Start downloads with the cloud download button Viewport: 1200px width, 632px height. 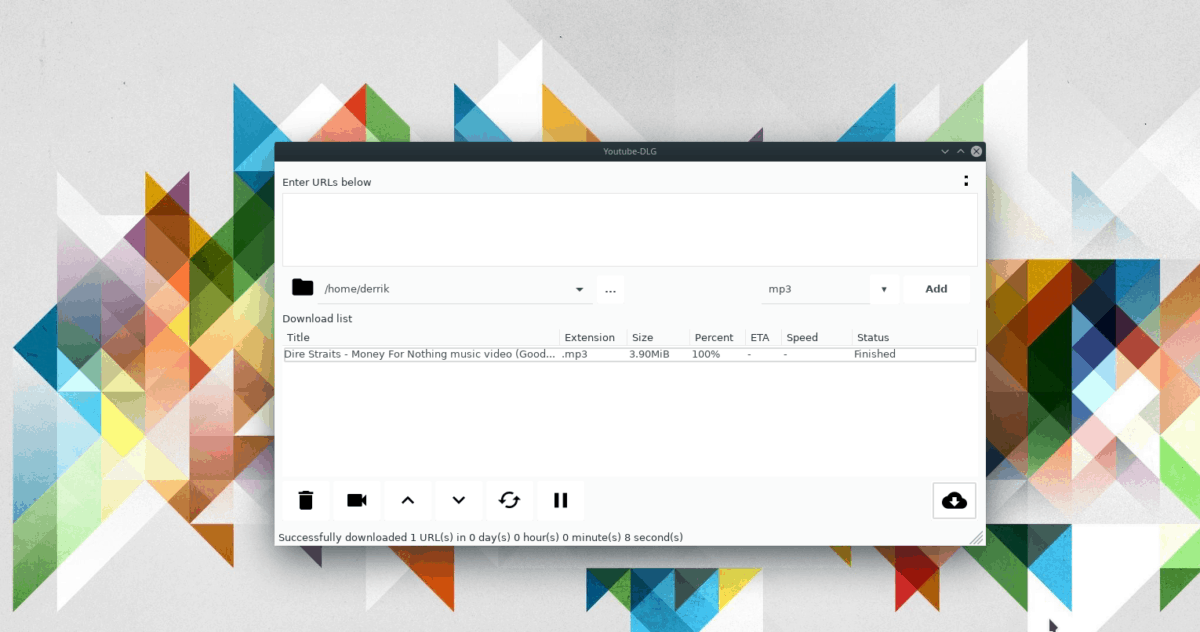pyautogui.click(x=954, y=500)
